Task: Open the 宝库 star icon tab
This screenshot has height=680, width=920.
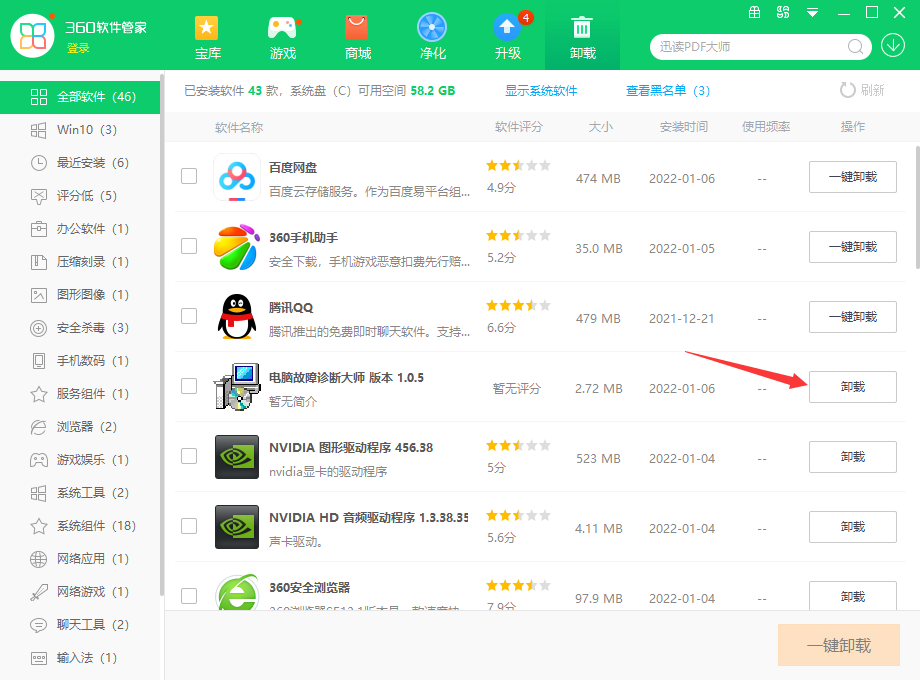Action: pos(207,38)
